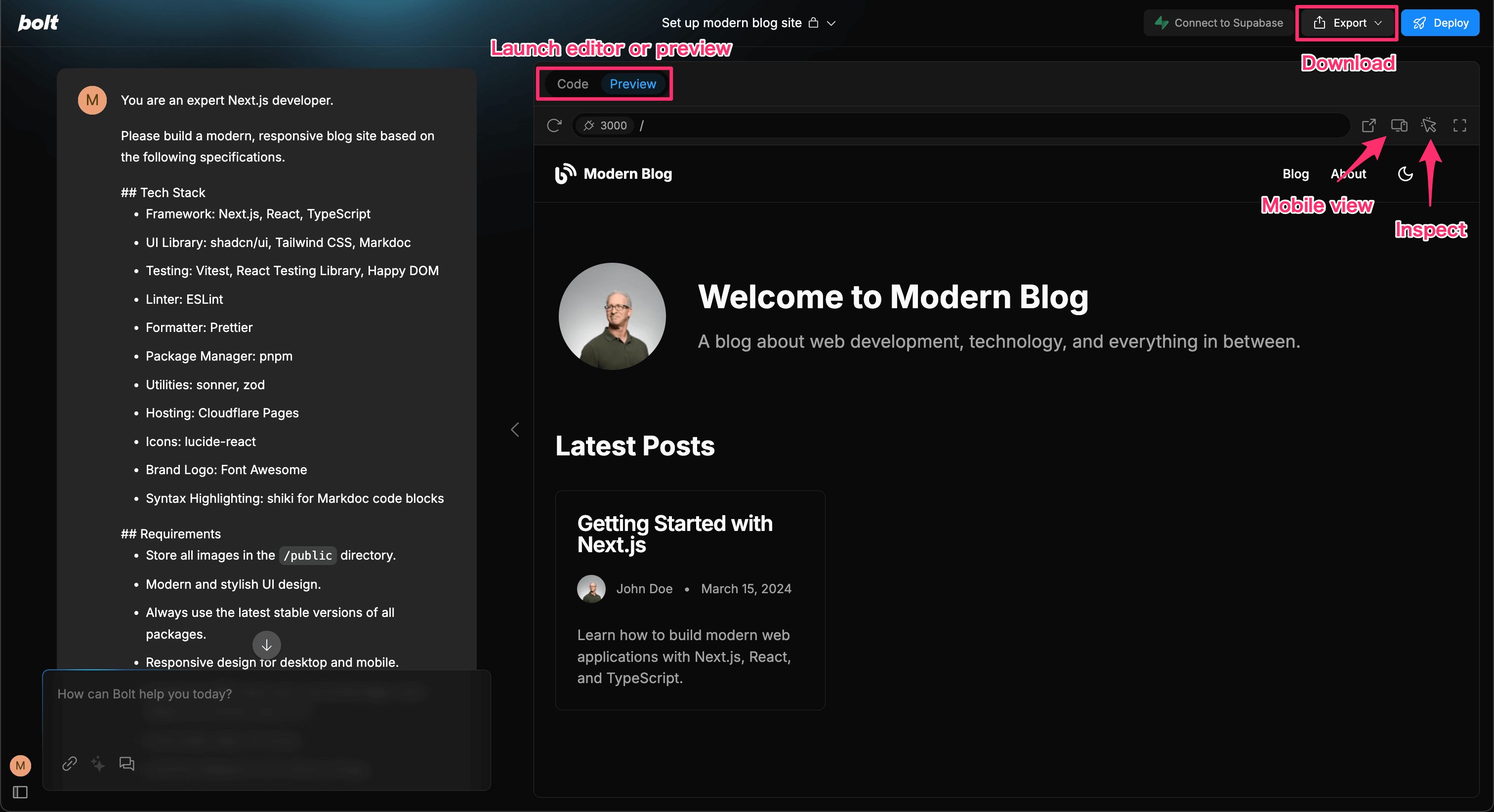Click the enhance prompt sparkle icon
The image size is (1494, 812).
[x=98, y=763]
